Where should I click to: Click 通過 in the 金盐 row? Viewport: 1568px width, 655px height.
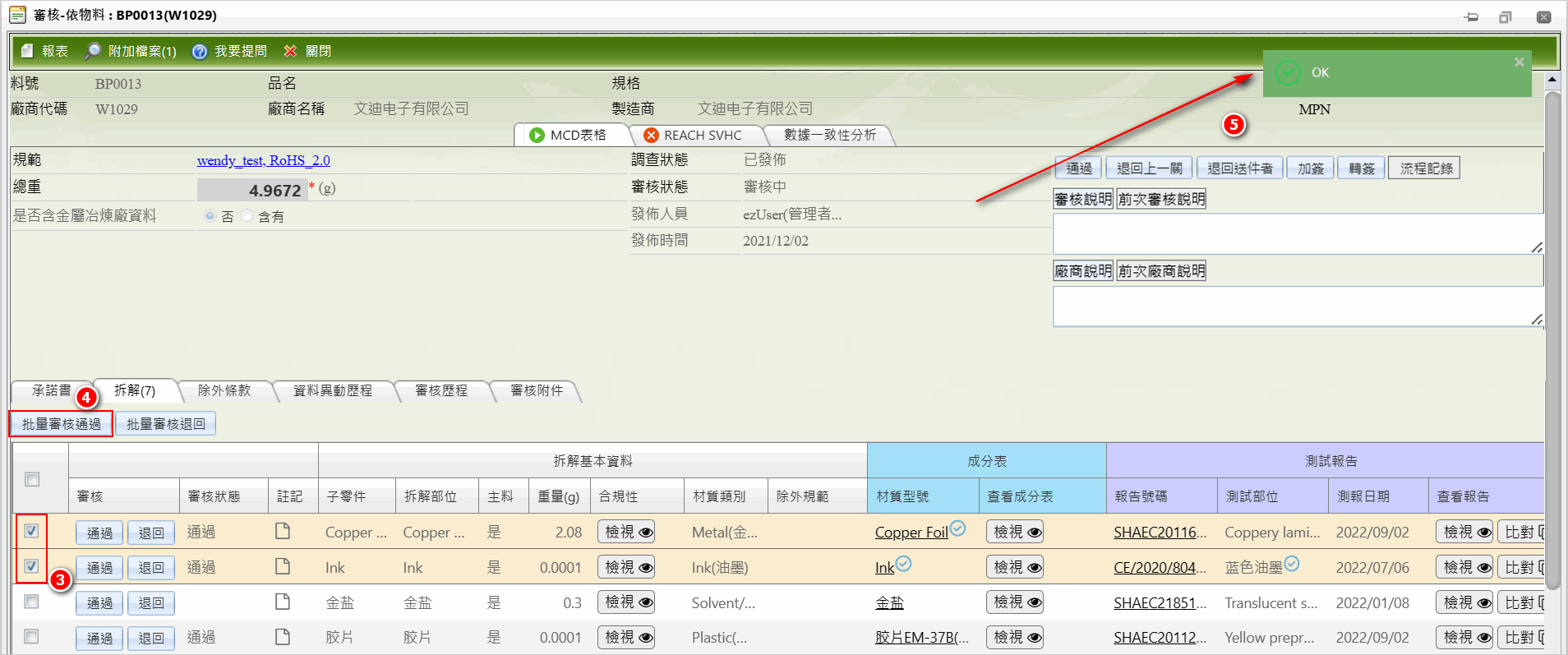click(x=99, y=603)
